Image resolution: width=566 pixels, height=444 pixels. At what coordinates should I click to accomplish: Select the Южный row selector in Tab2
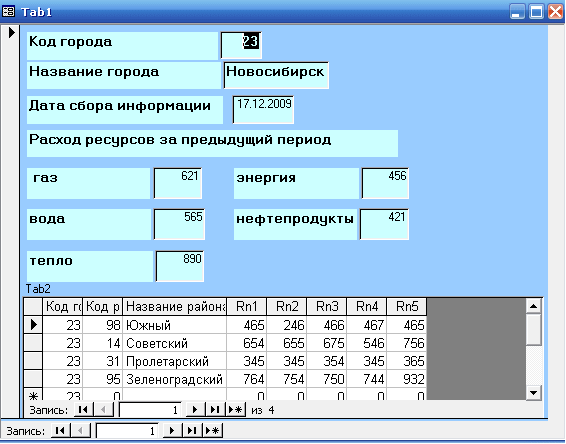click(x=33, y=325)
